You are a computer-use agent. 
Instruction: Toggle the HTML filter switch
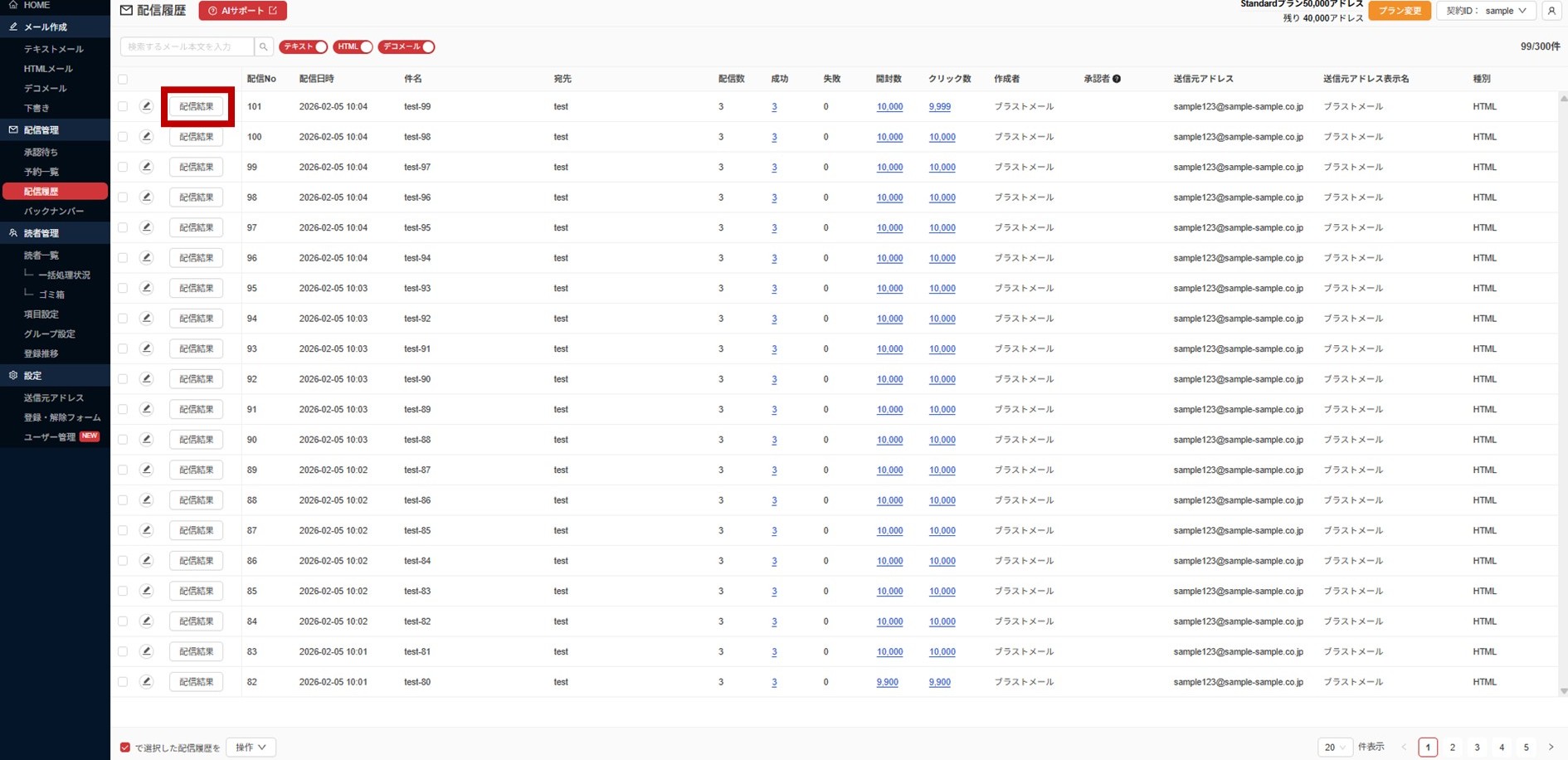[x=353, y=47]
